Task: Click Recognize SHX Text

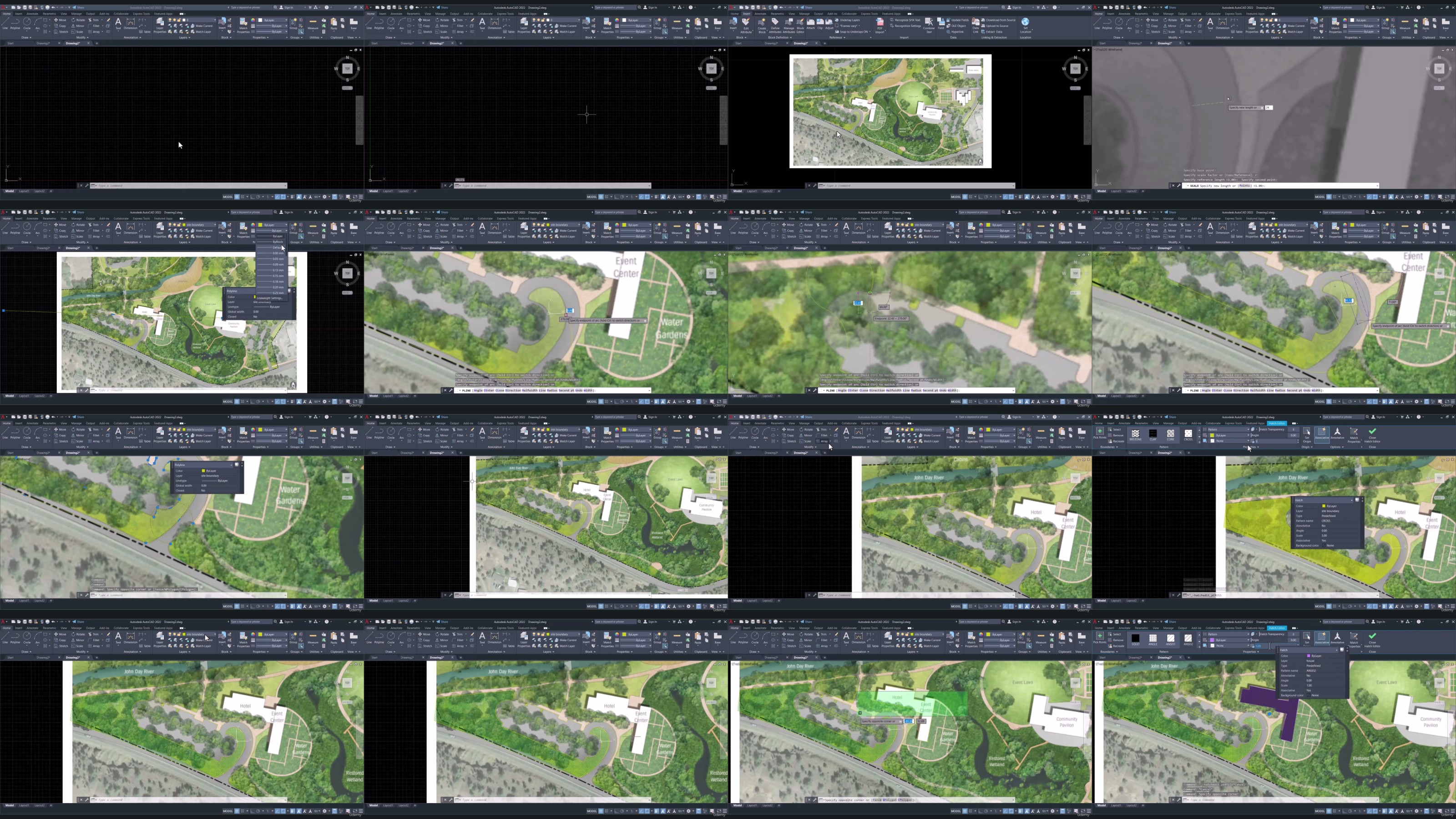Action: click(x=908, y=20)
